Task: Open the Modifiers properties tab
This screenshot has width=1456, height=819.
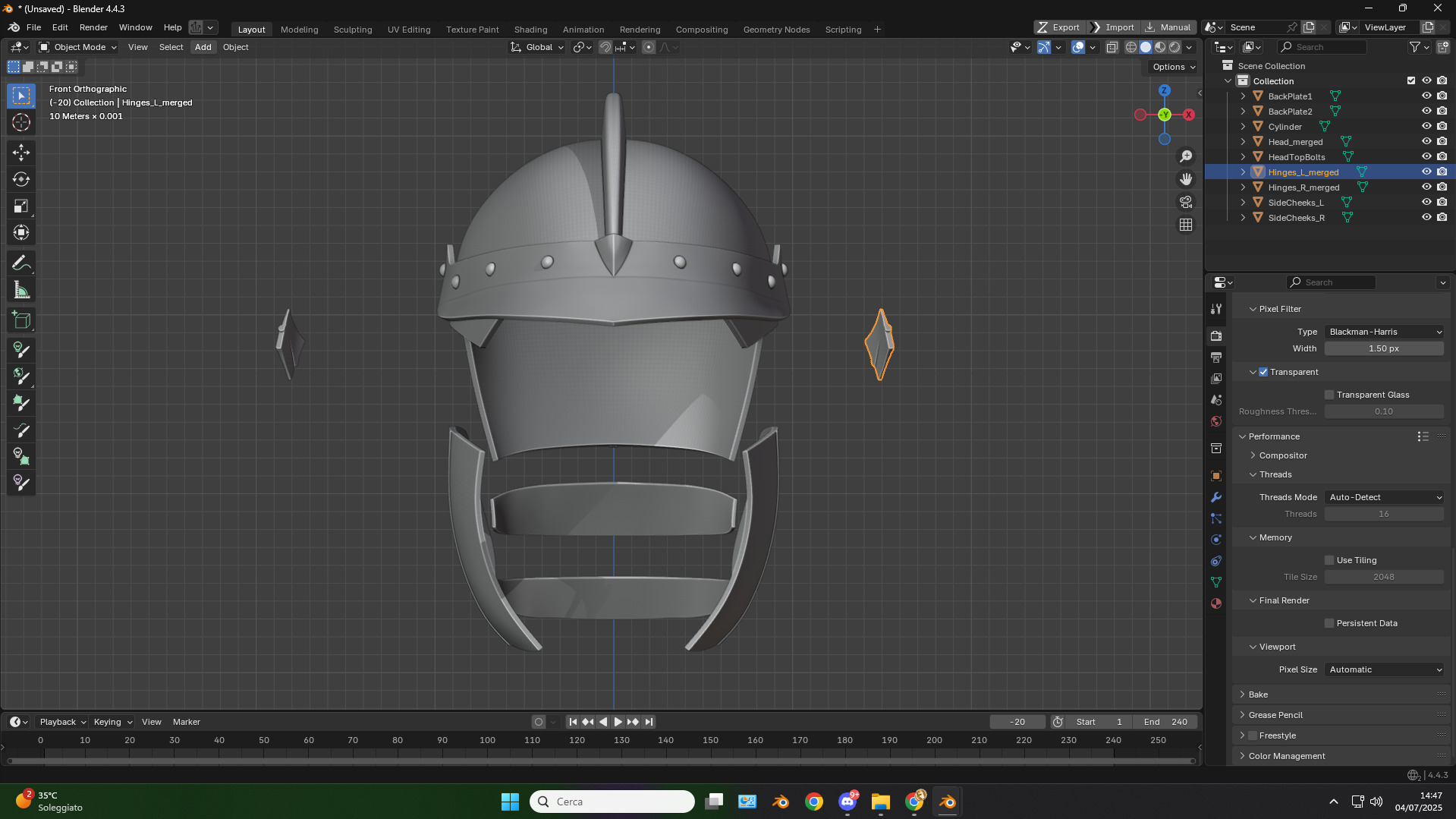Action: [1216, 497]
